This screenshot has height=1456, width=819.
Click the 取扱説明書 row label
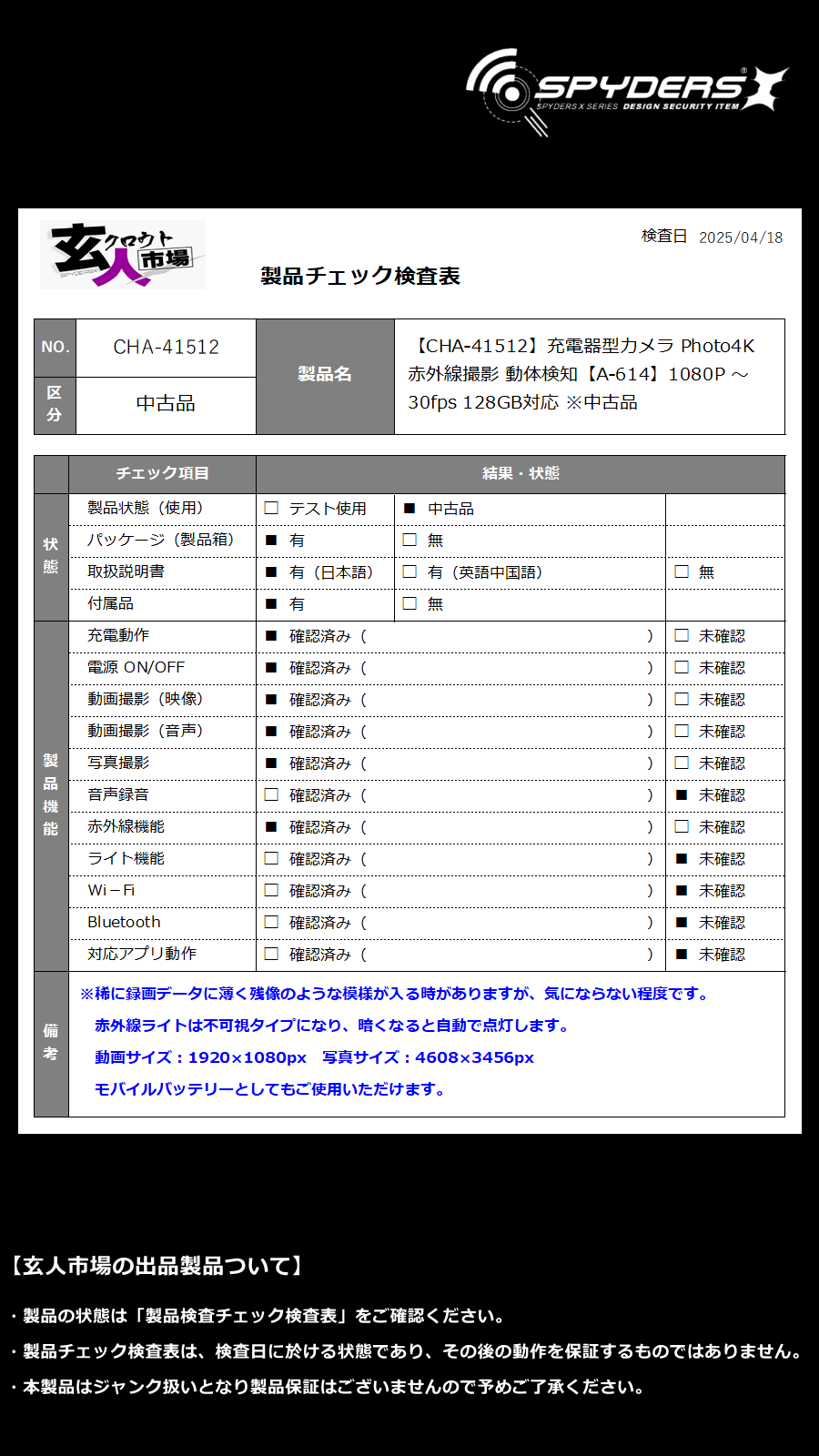point(126,571)
